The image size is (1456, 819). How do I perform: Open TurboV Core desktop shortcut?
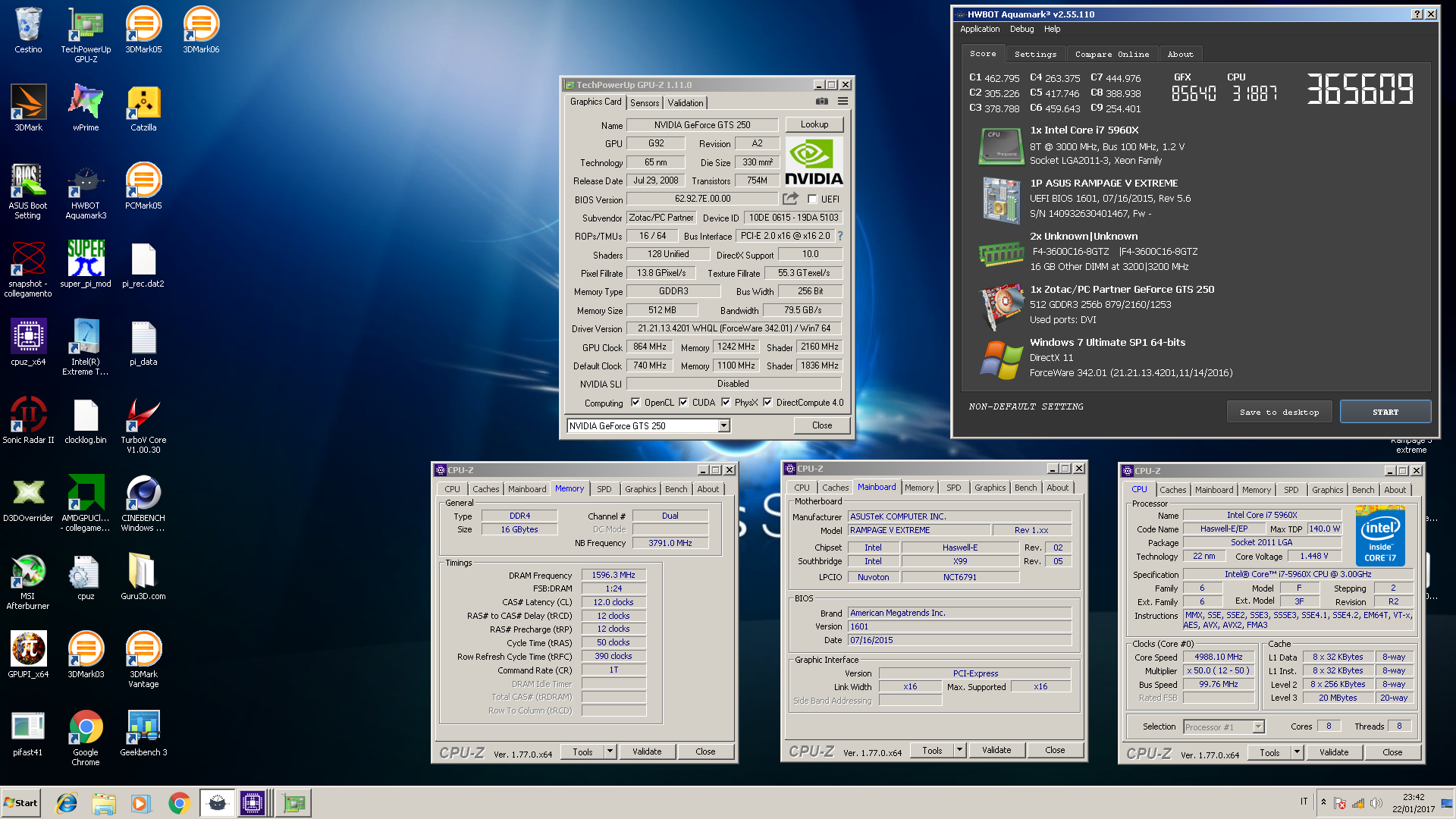point(143,425)
